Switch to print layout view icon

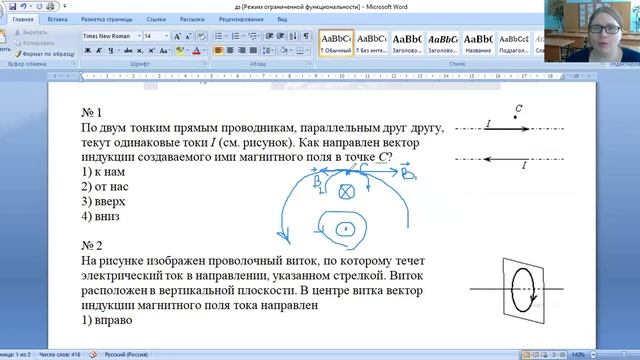(527, 355)
